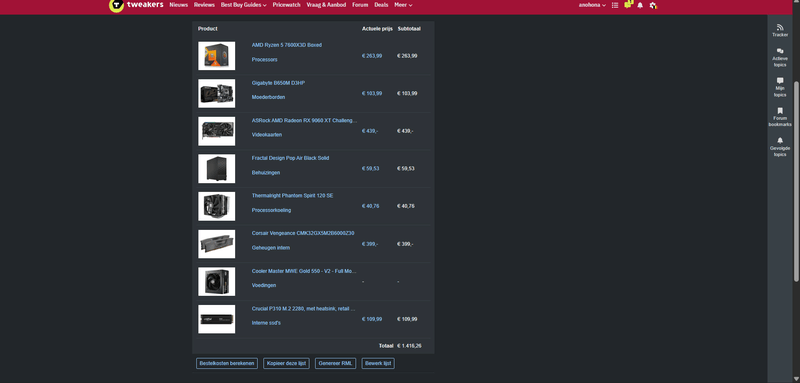This screenshot has width=800, height=383.
Task: Click the € 103,99 actuele prijs link
Action: [x=372, y=94]
